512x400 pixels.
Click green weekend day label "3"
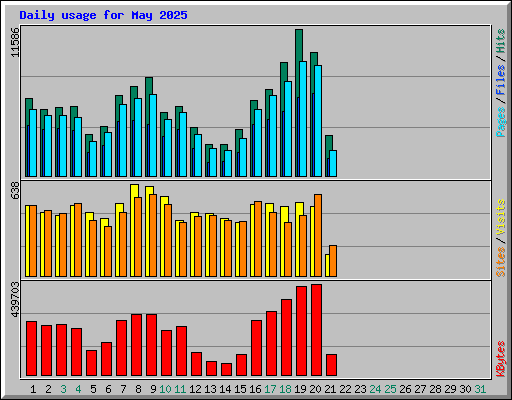pos(63,389)
